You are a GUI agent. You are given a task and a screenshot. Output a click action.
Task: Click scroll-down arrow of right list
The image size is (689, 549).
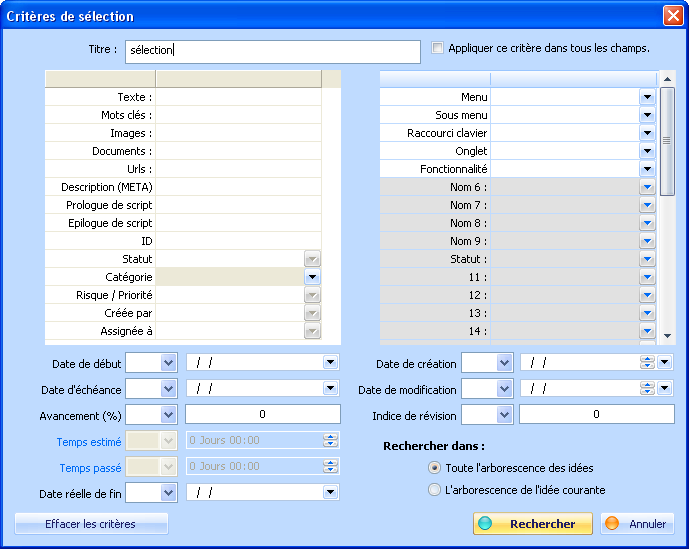[x=667, y=336]
